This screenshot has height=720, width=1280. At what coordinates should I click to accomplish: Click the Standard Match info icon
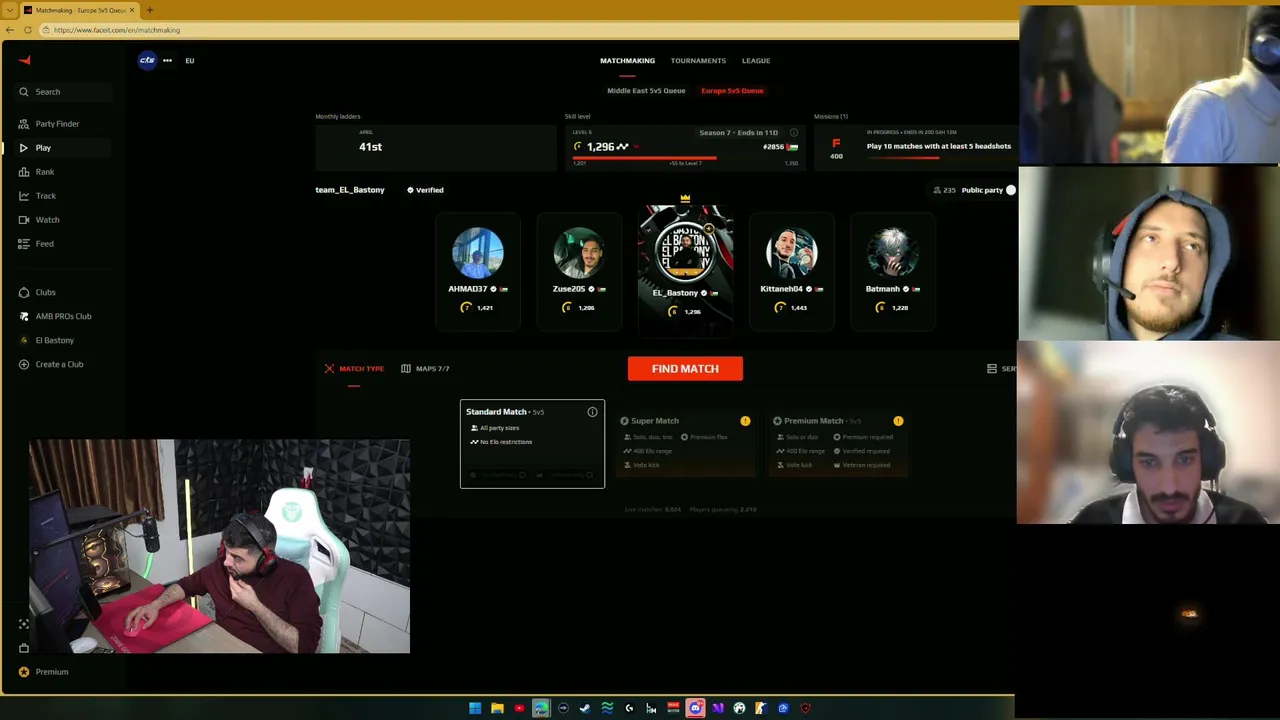(592, 412)
